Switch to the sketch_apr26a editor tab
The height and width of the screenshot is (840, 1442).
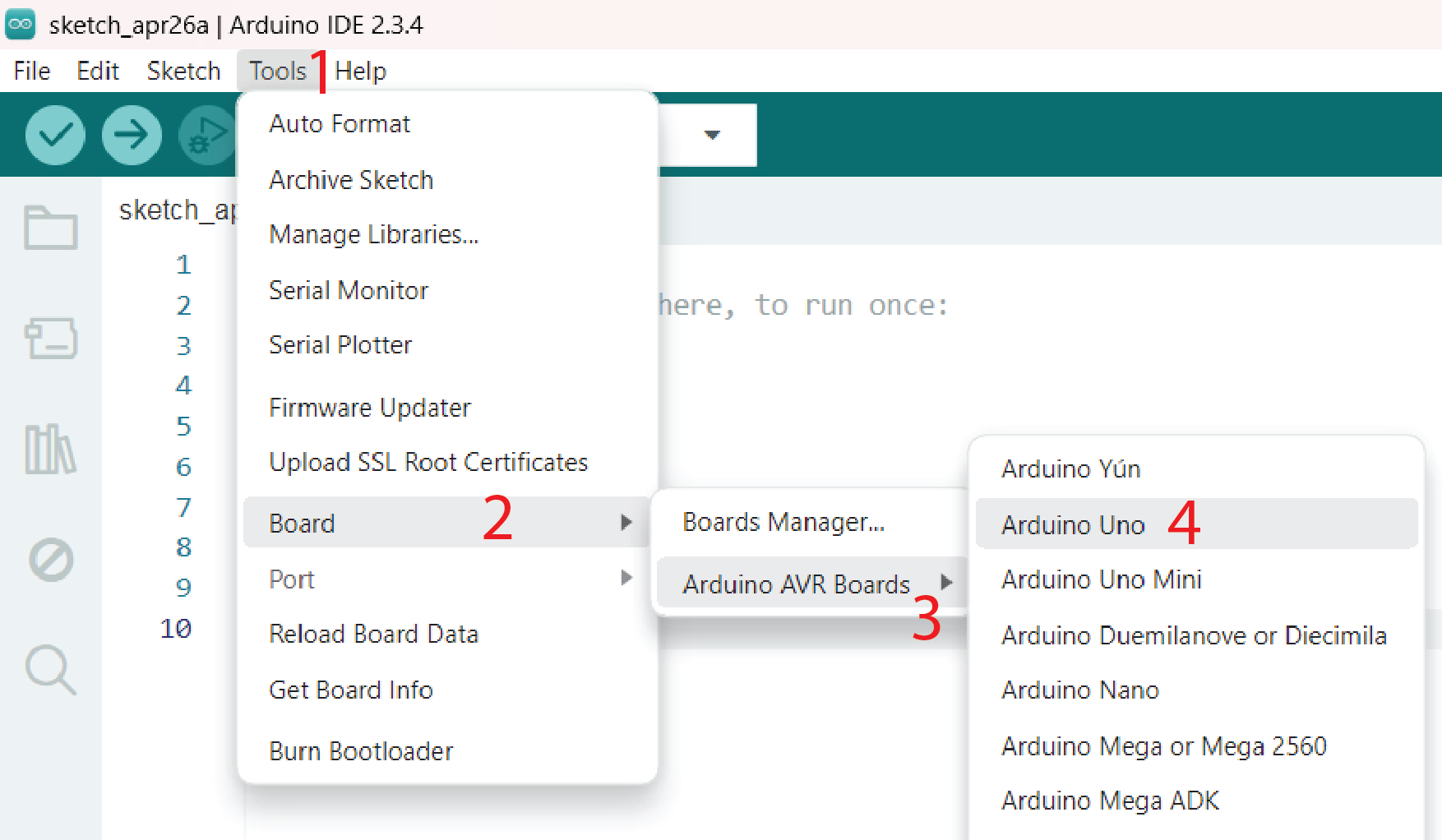tap(177, 210)
